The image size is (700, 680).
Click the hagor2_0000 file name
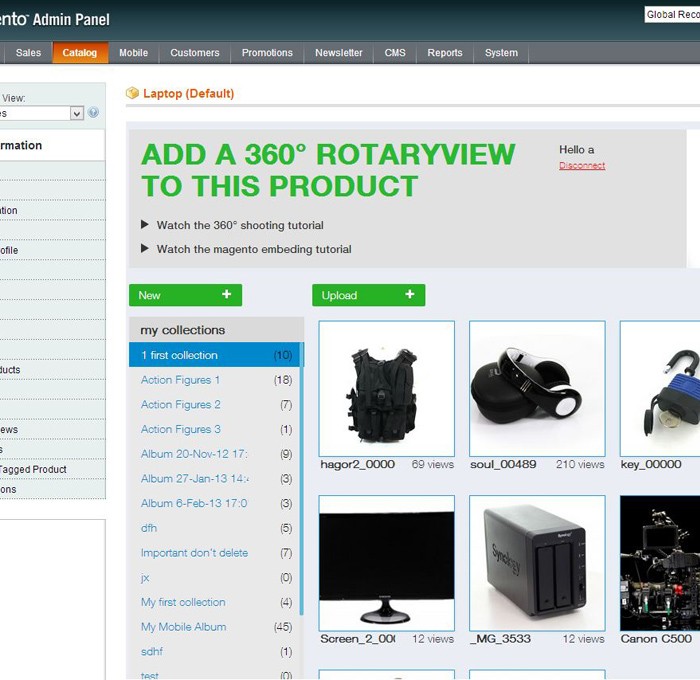[x=358, y=464]
